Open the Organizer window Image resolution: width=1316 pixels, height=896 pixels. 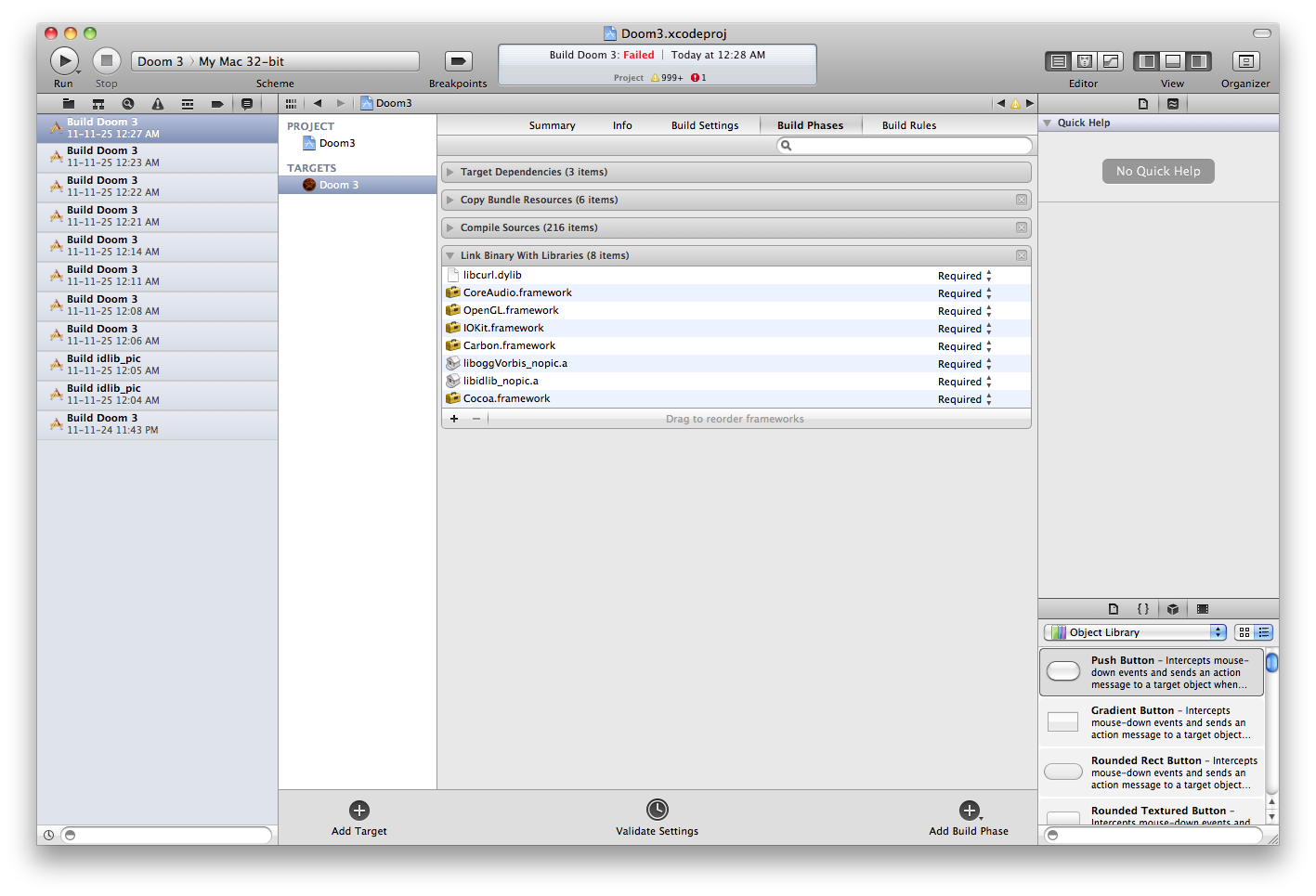(x=1245, y=61)
